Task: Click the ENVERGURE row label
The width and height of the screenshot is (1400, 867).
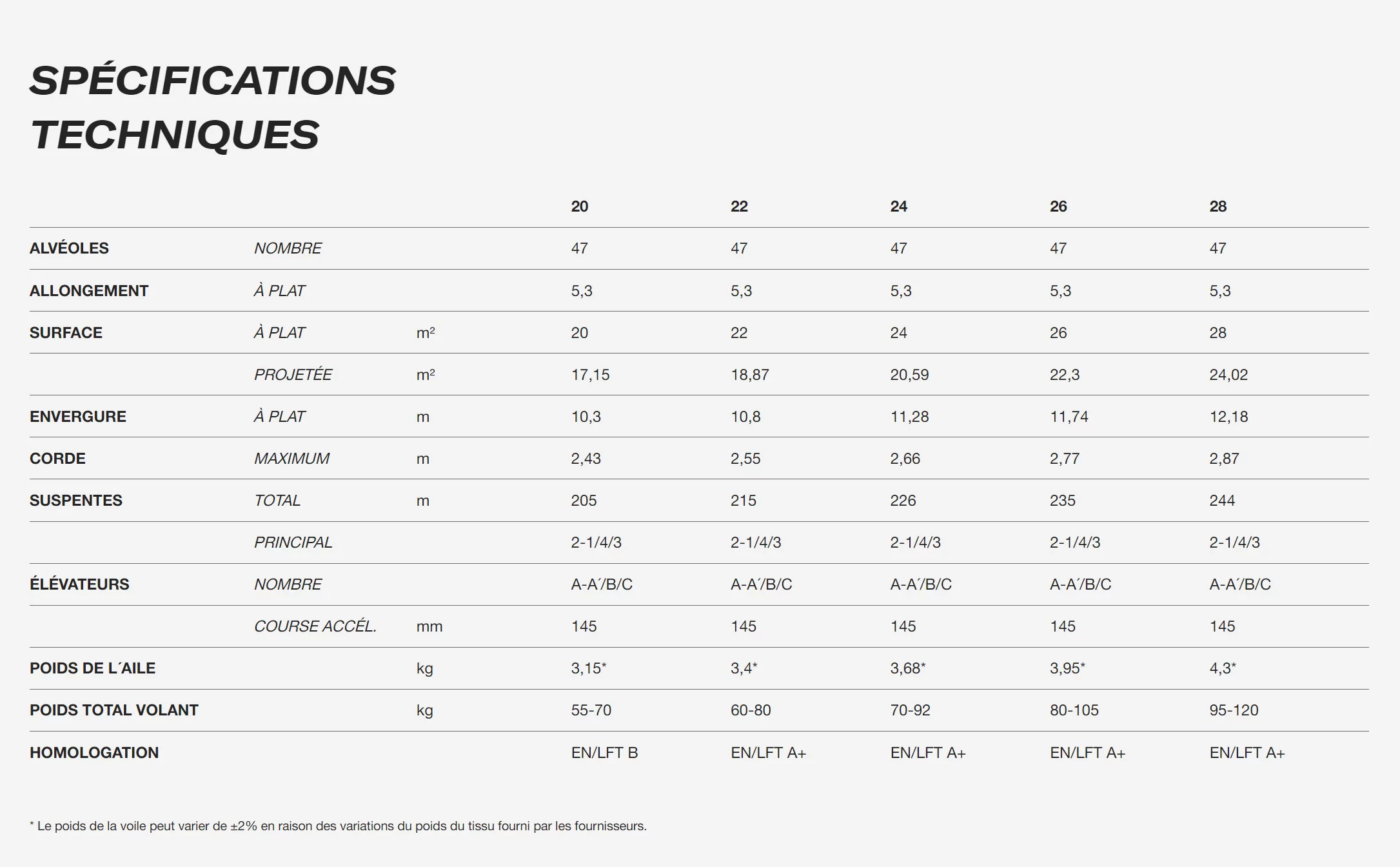Action: click(x=78, y=417)
